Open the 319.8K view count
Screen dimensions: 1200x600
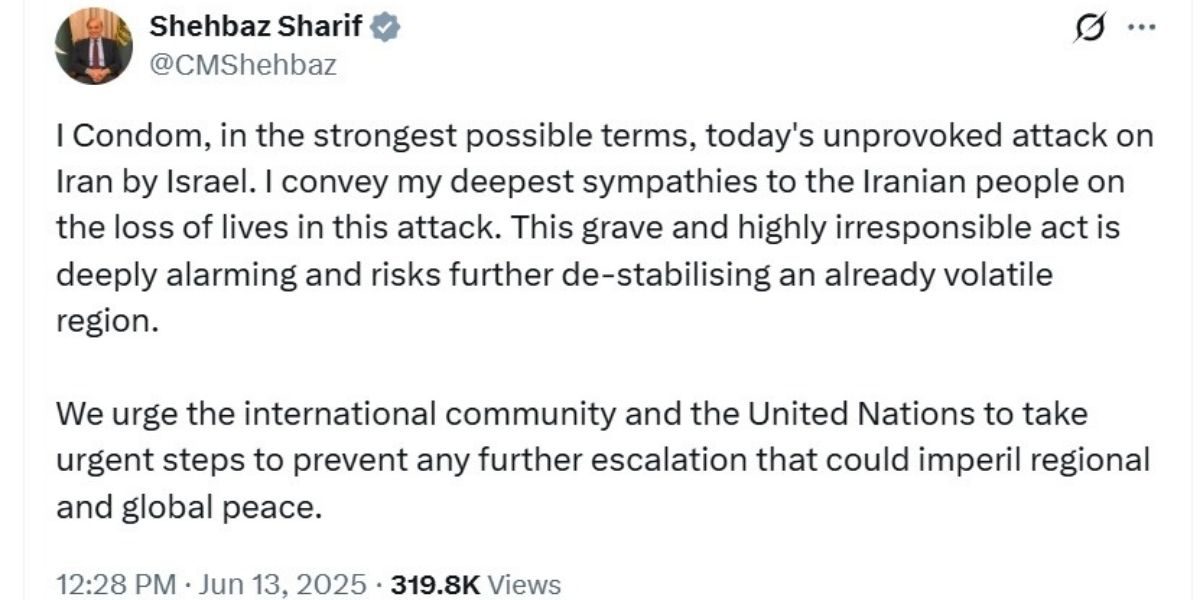coord(440,585)
